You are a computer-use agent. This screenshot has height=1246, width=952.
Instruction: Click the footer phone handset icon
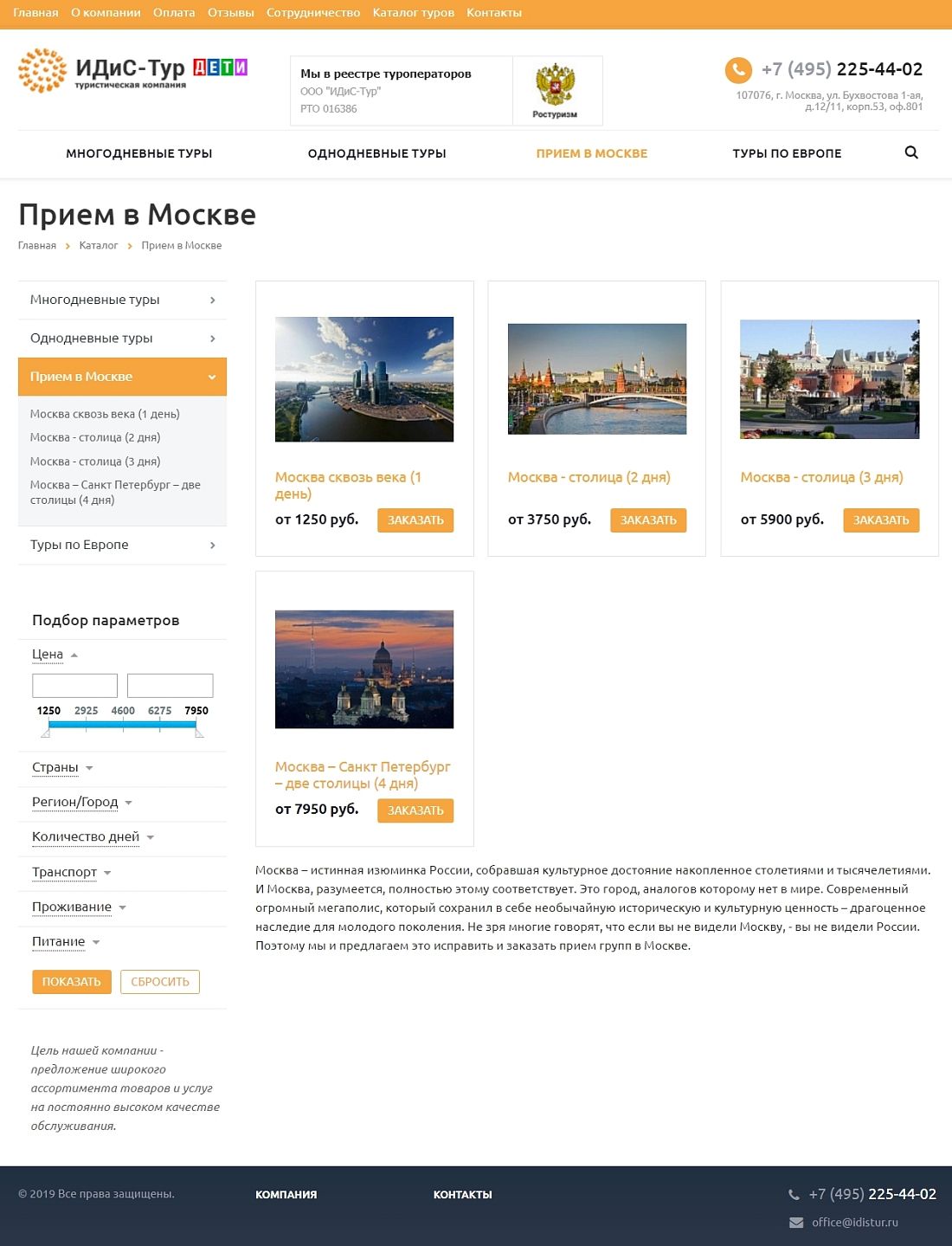794,1195
